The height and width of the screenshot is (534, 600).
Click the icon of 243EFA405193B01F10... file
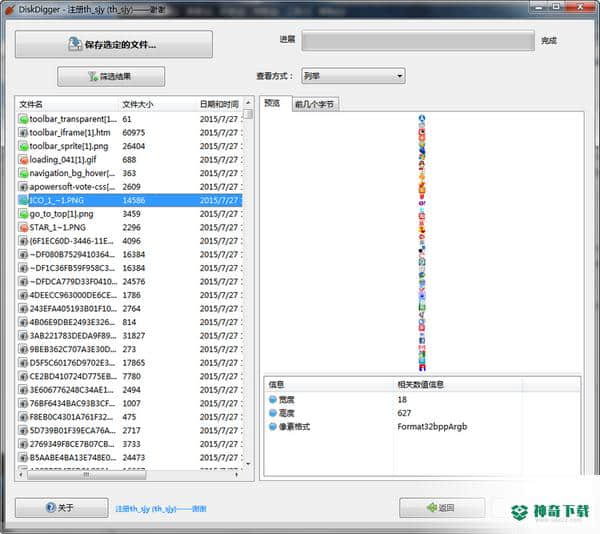coord(23,309)
